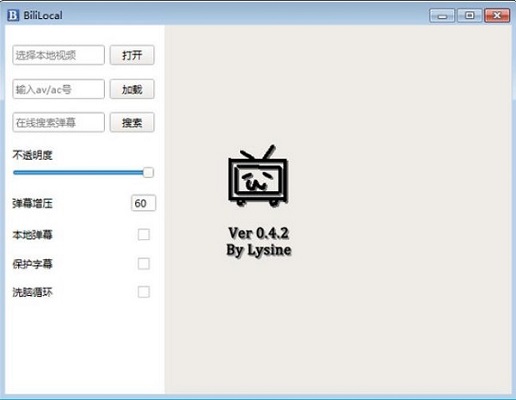The image size is (516, 400).
Task: Close the BiliLocal window
Action: (x=497, y=16)
